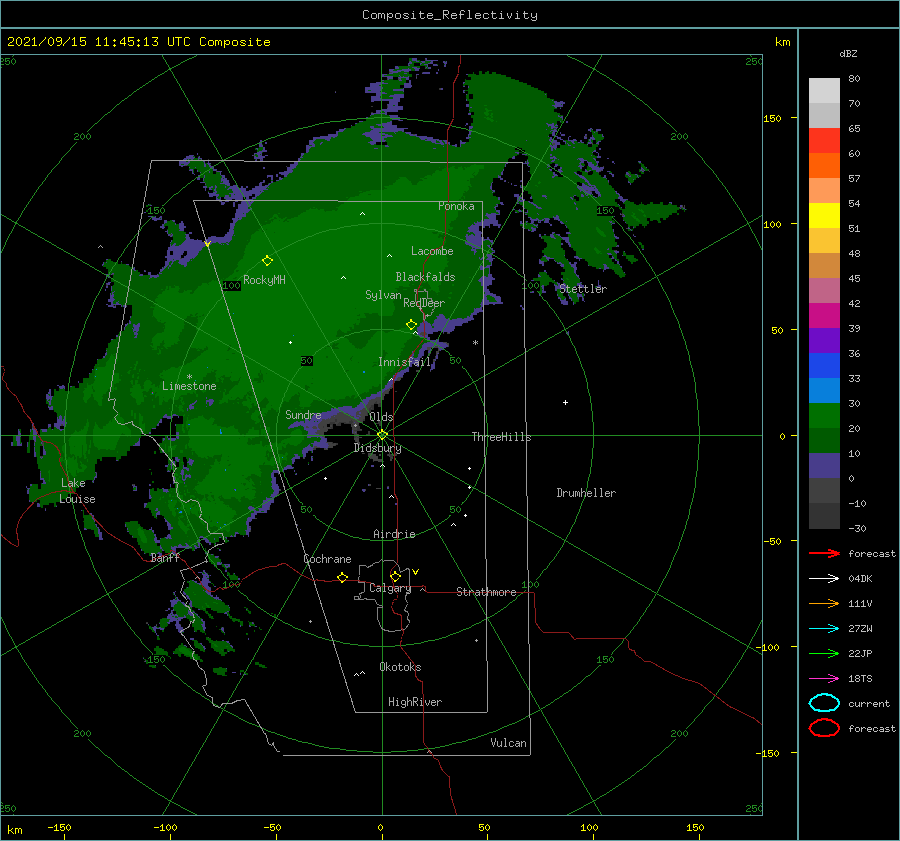Click the white 04DK arrow in legend

[824, 579]
